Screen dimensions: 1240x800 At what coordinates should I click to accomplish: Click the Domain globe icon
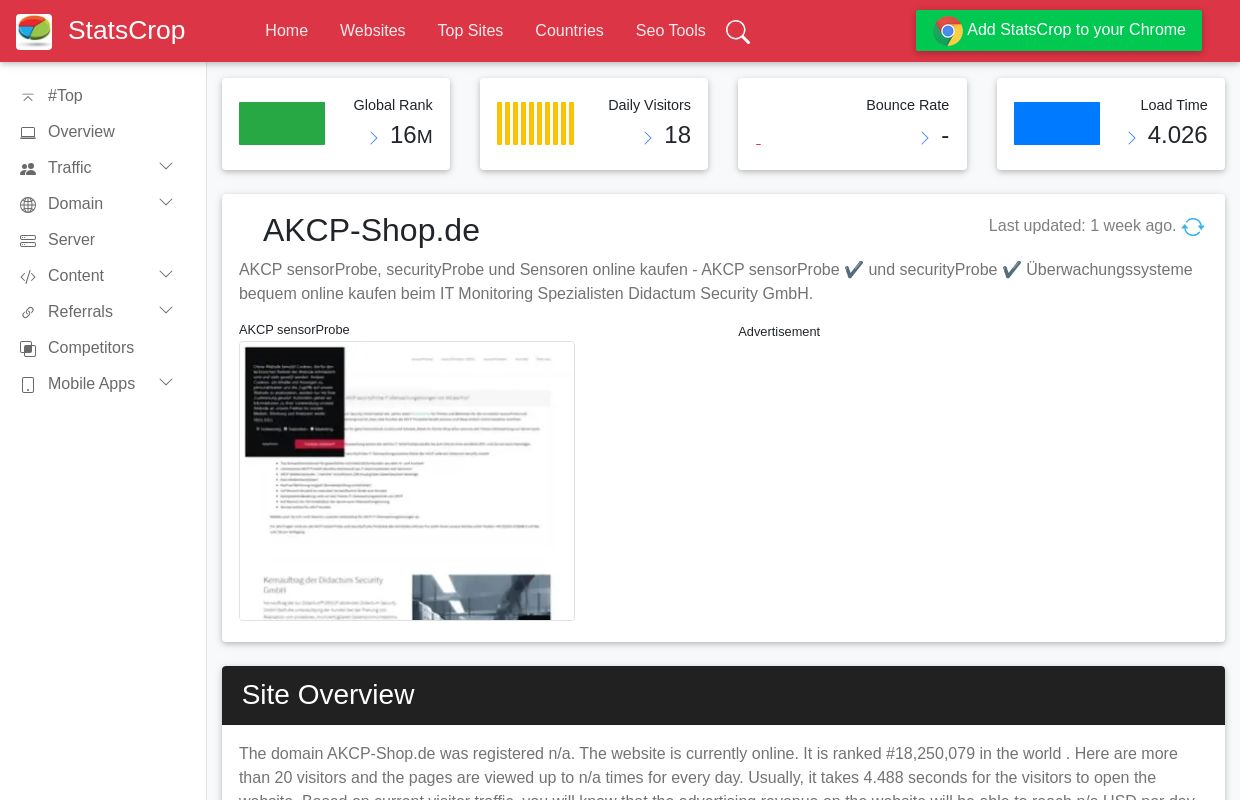click(28, 204)
